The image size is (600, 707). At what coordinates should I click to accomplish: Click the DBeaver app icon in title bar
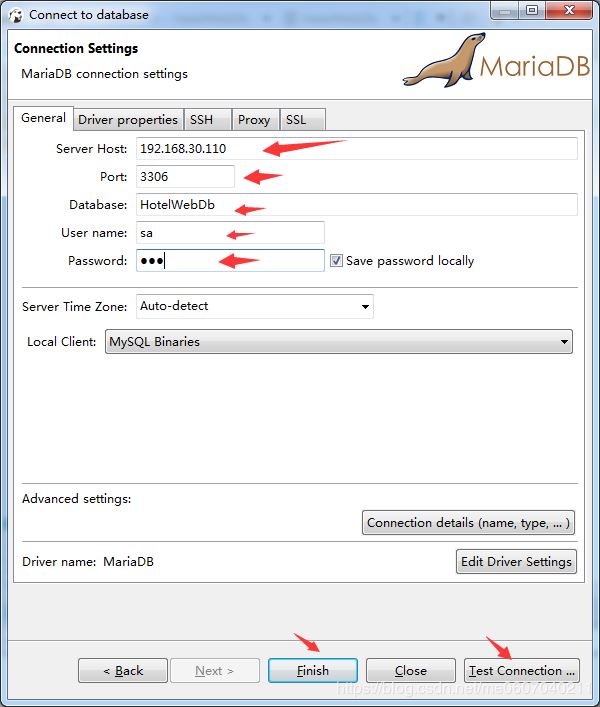tap(15, 15)
